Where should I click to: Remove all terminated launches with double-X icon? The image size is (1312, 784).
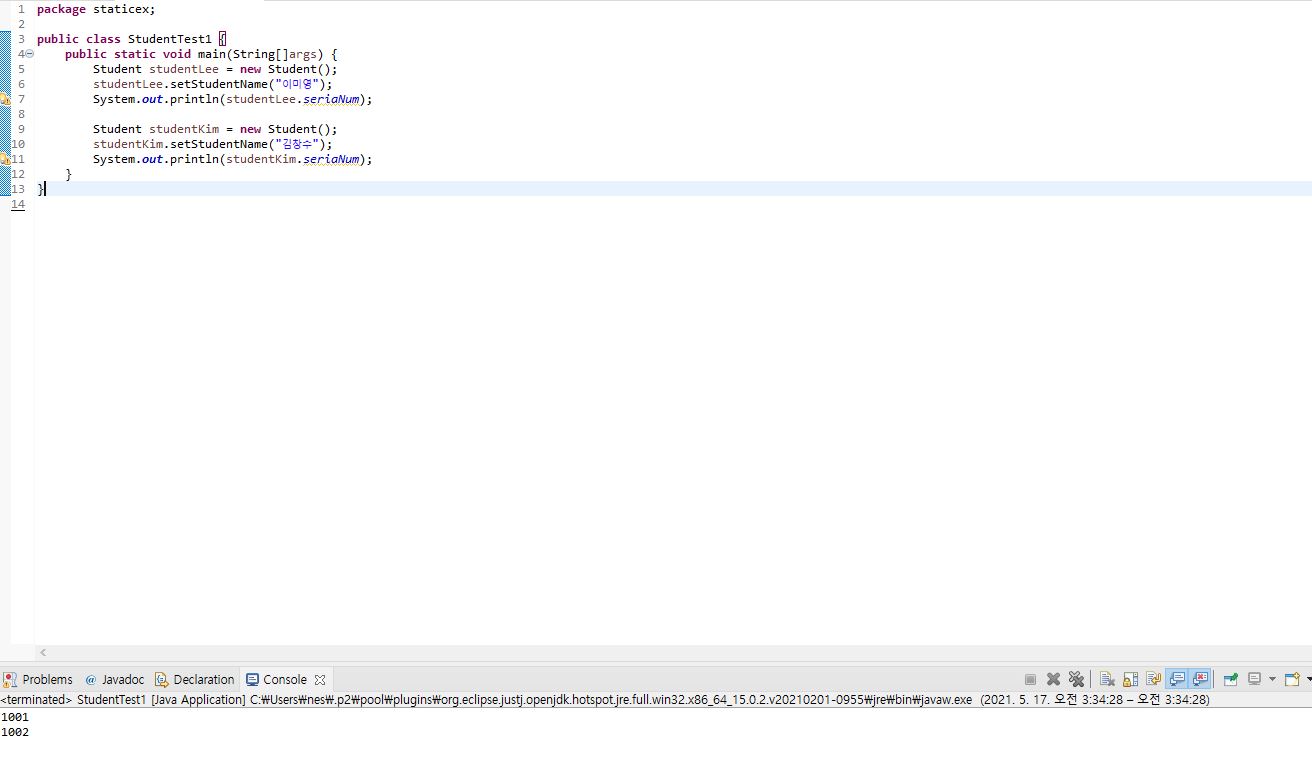point(1077,679)
